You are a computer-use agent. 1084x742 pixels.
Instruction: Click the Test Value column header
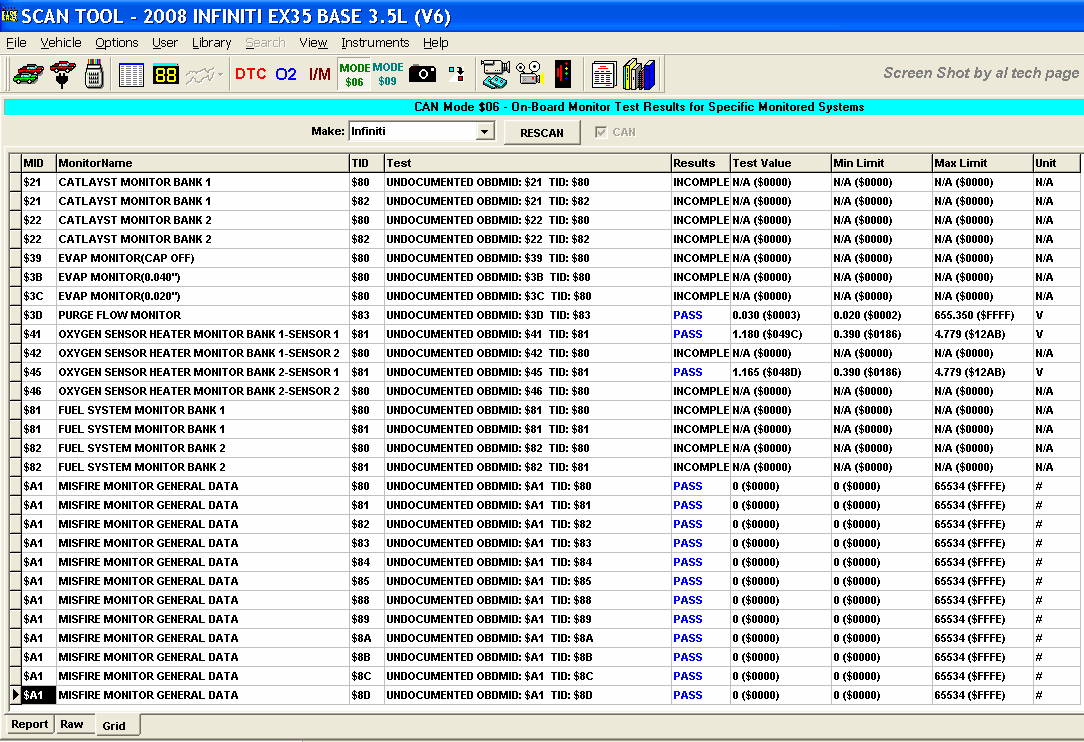(x=781, y=163)
